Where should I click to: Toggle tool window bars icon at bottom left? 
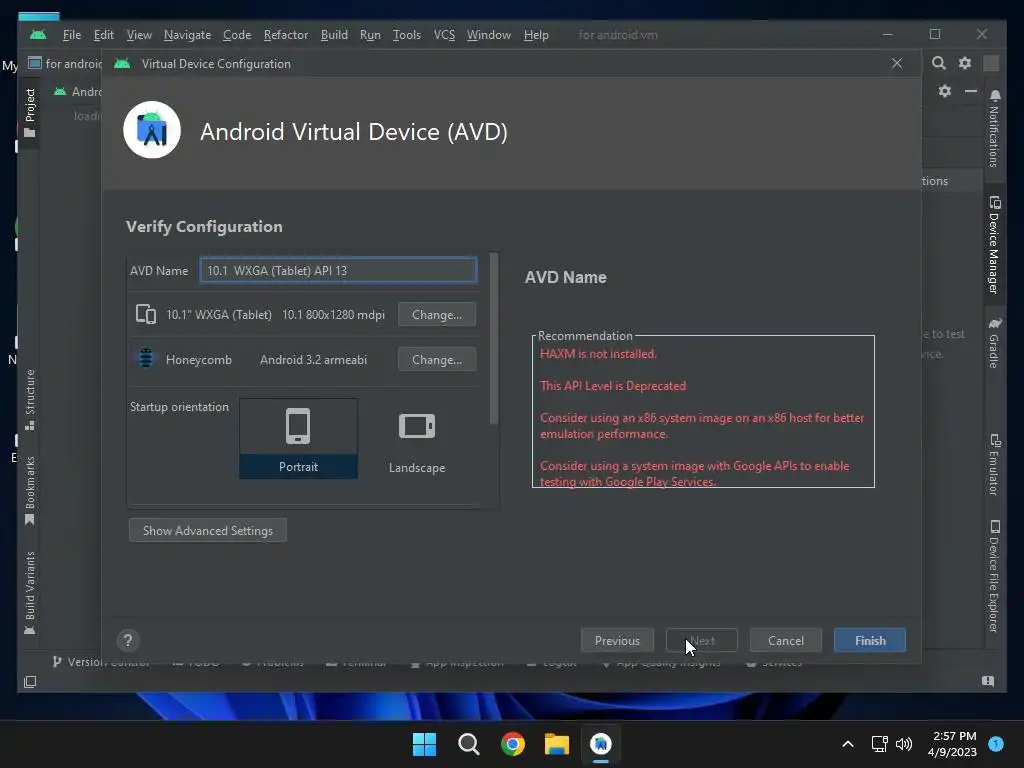coord(30,682)
